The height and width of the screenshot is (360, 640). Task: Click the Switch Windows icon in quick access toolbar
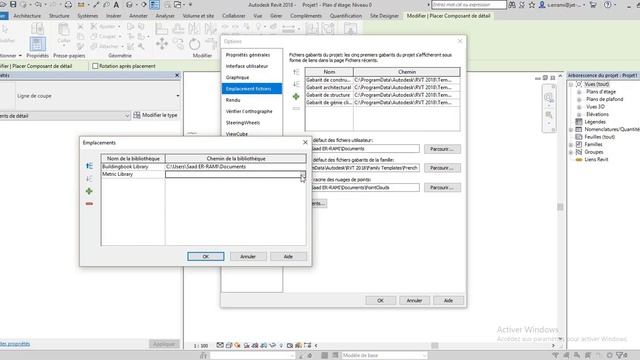pyautogui.click(x=178, y=5)
